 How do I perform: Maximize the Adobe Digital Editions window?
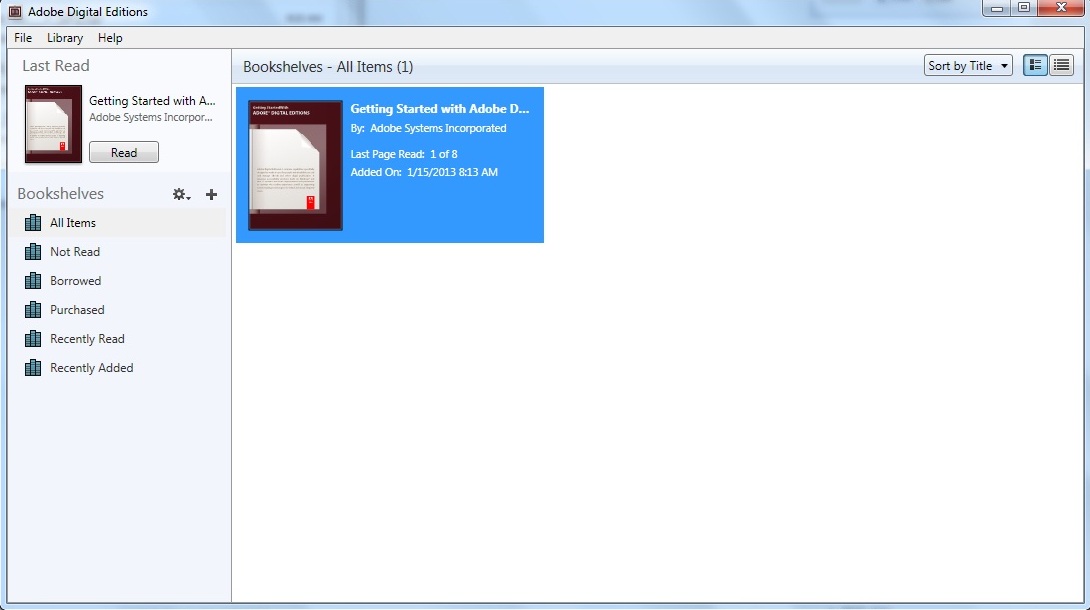click(1023, 8)
